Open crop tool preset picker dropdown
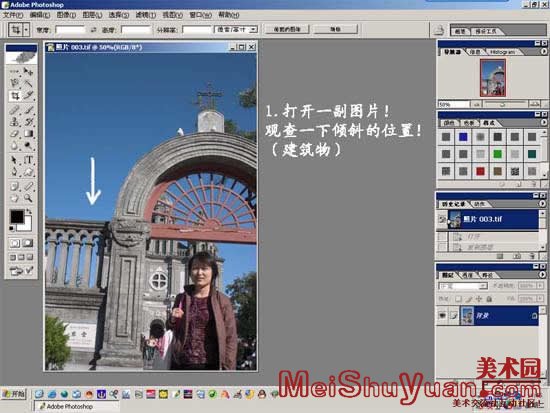 pyautogui.click(x=26, y=29)
